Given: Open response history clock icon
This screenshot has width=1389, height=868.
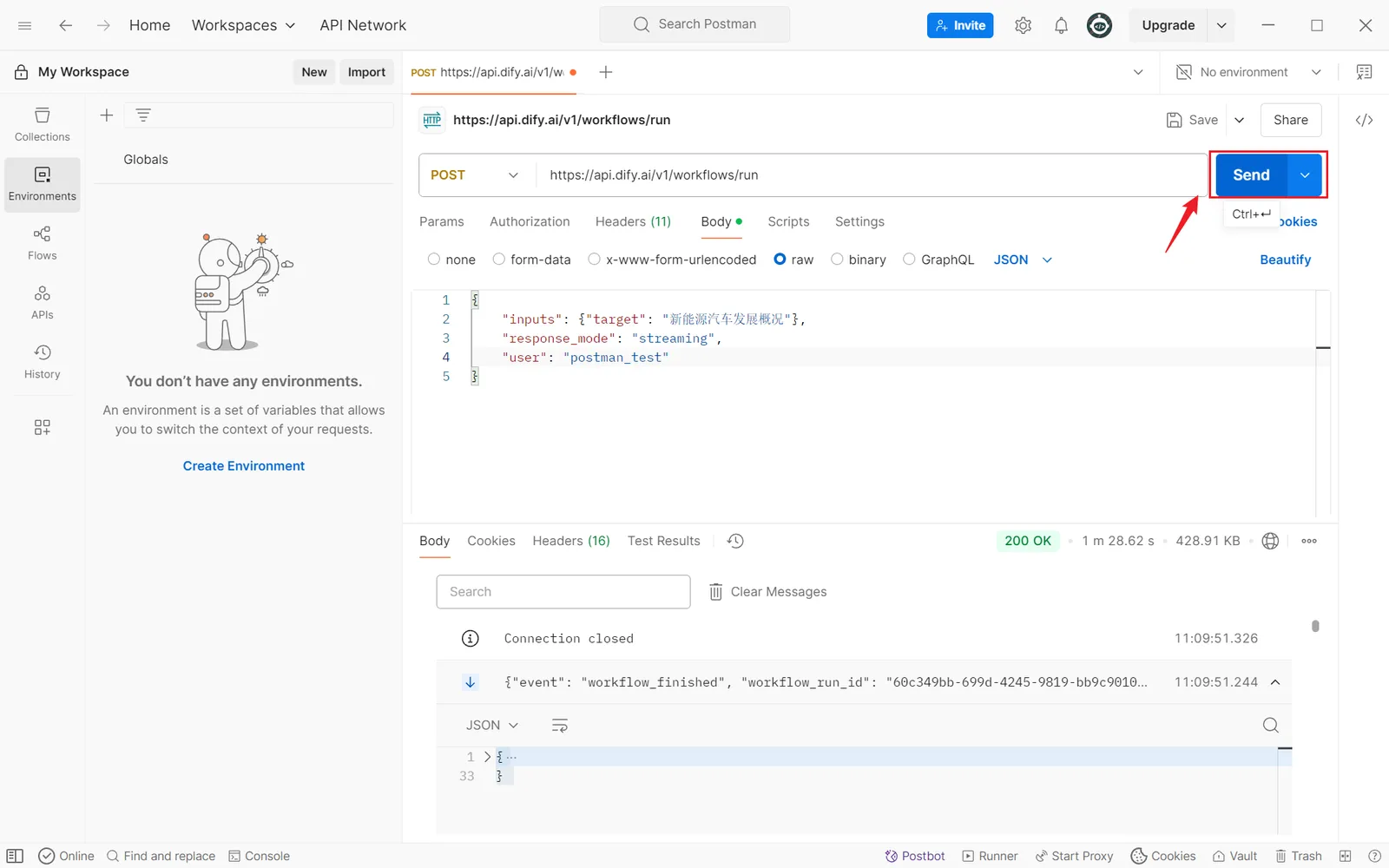Looking at the screenshot, I should pos(735,541).
